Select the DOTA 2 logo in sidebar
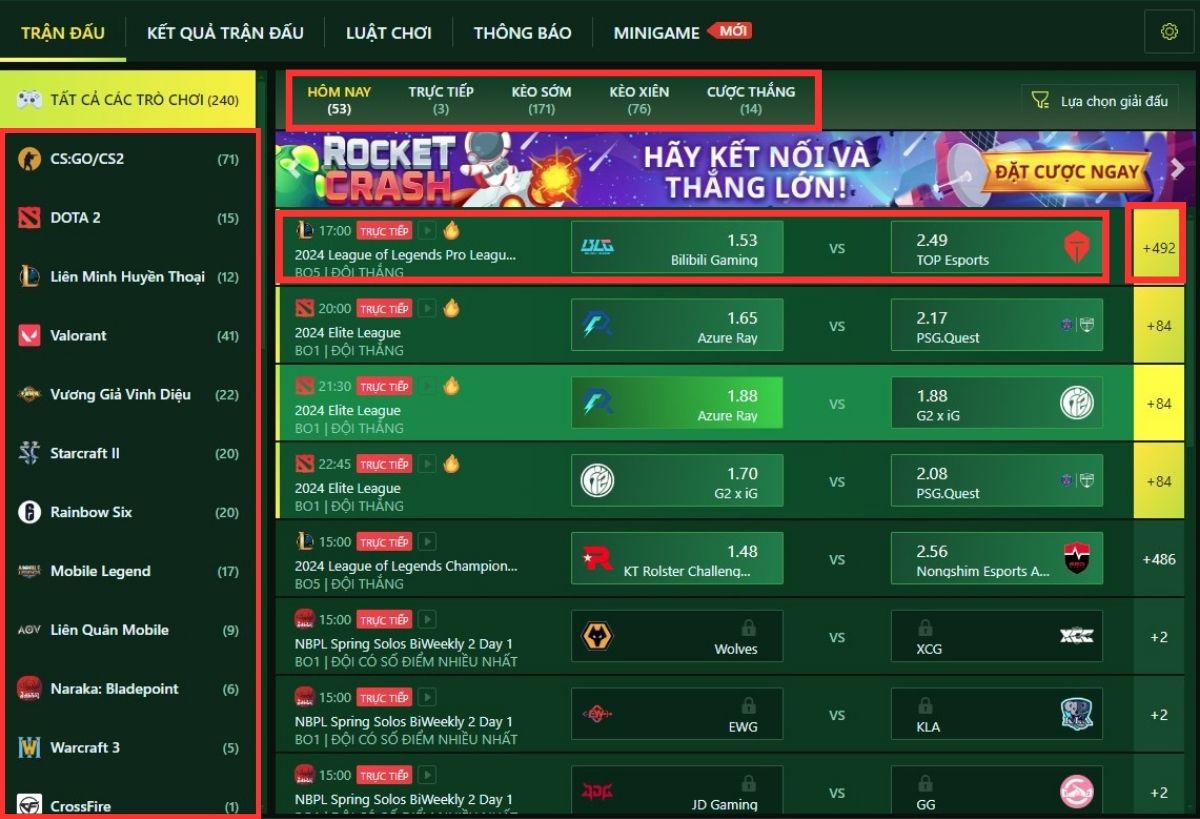 30,218
